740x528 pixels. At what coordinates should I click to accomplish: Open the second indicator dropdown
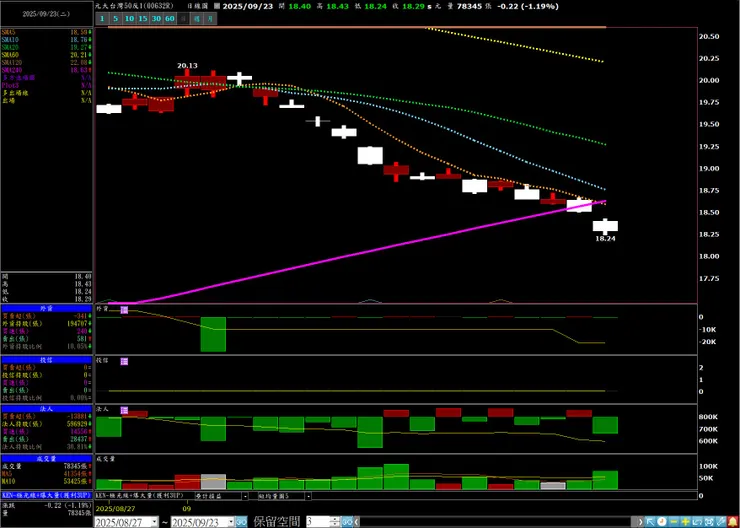[x=308, y=496]
